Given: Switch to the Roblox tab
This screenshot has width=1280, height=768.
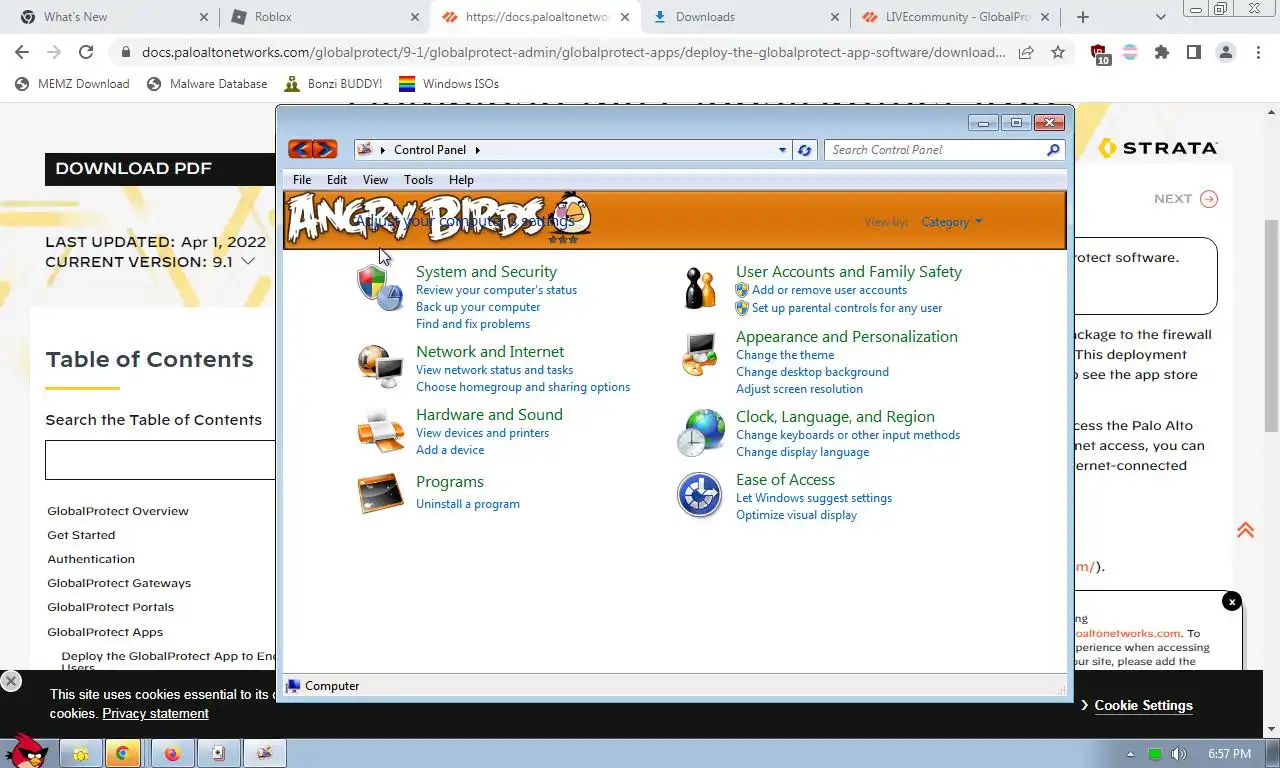Looking at the screenshot, I should click(323, 17).
